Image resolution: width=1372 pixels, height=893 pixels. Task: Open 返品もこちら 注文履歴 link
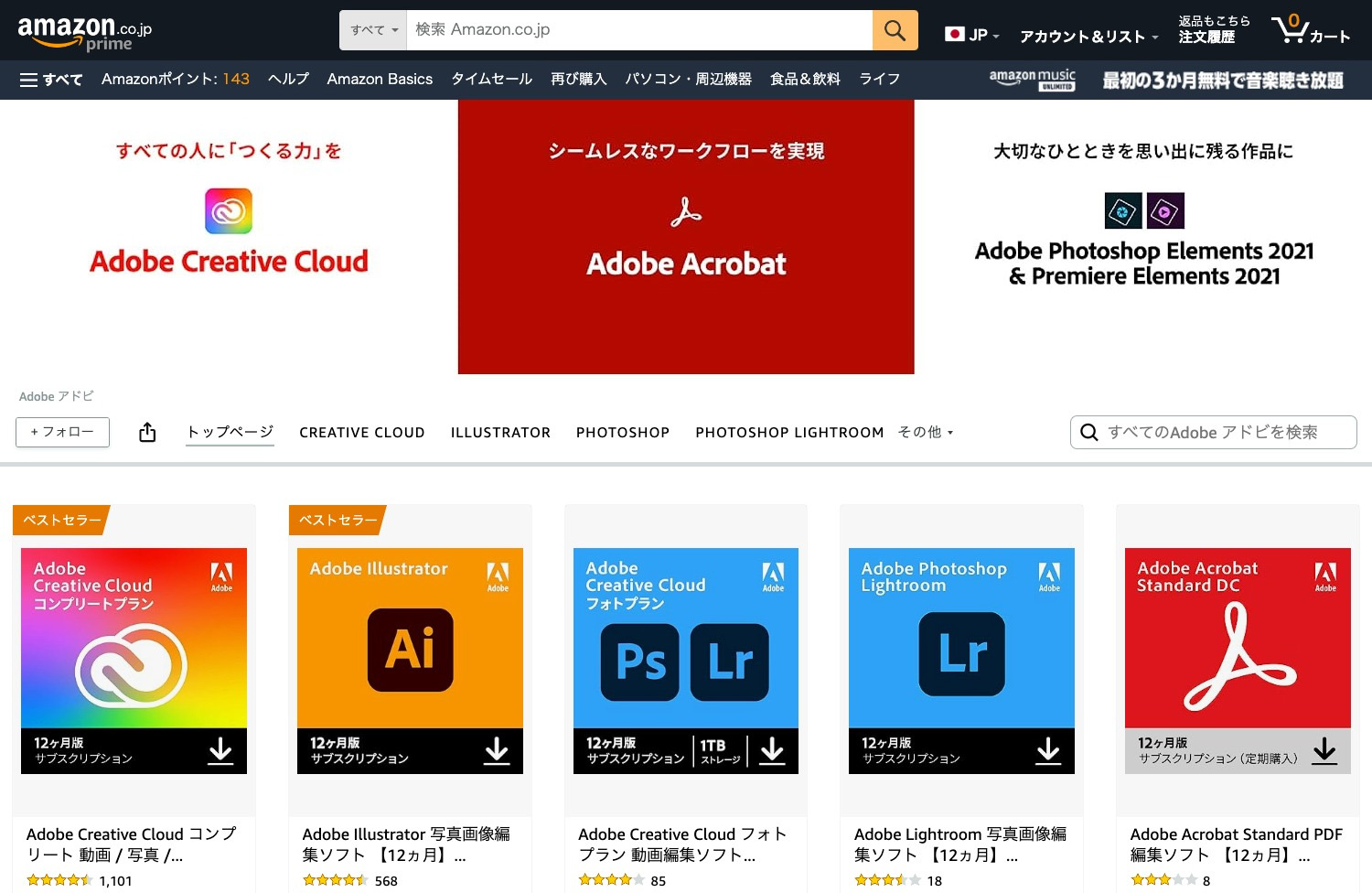[x=1214, y=29]
